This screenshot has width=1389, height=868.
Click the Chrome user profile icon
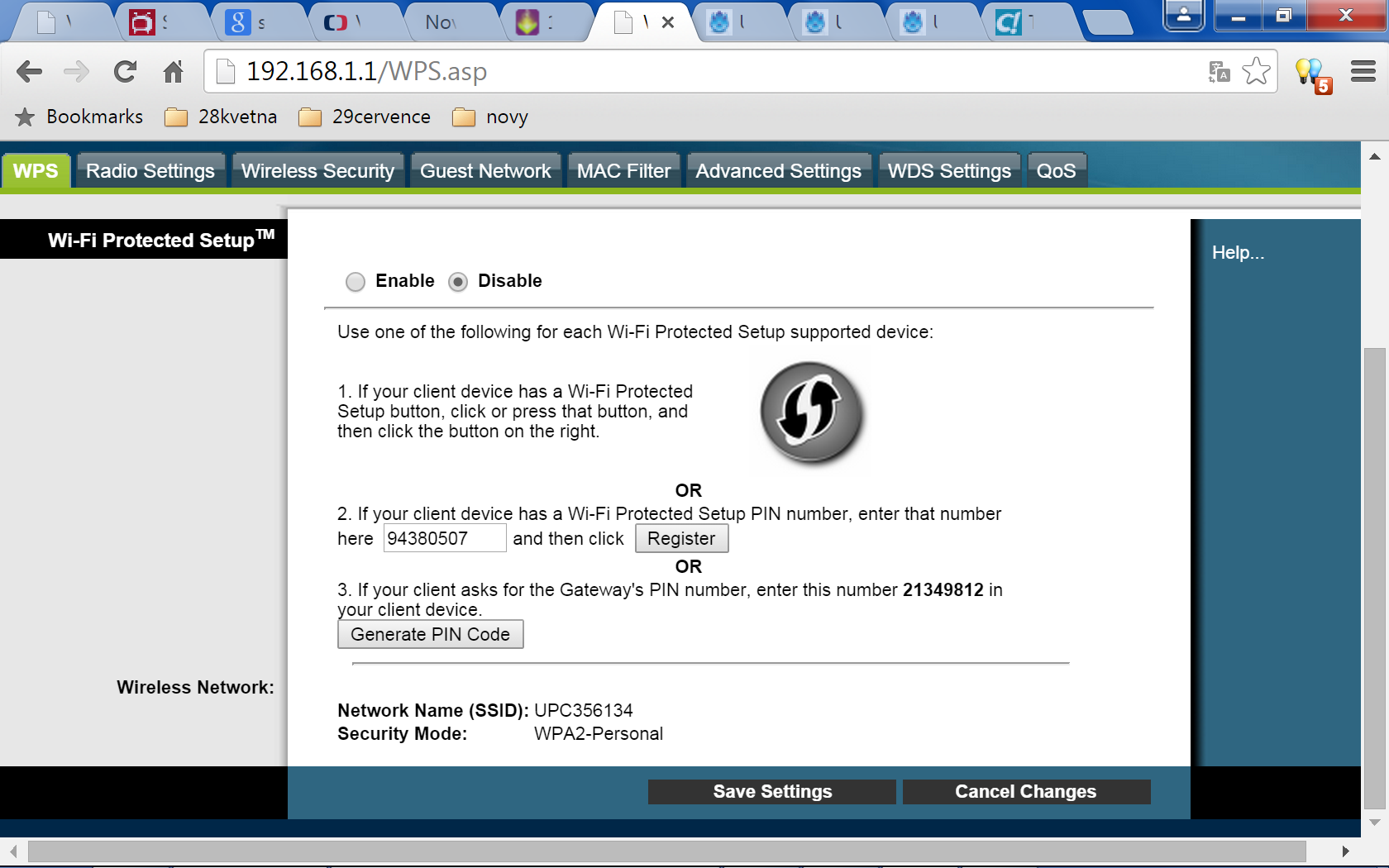tap(1183, 15)
